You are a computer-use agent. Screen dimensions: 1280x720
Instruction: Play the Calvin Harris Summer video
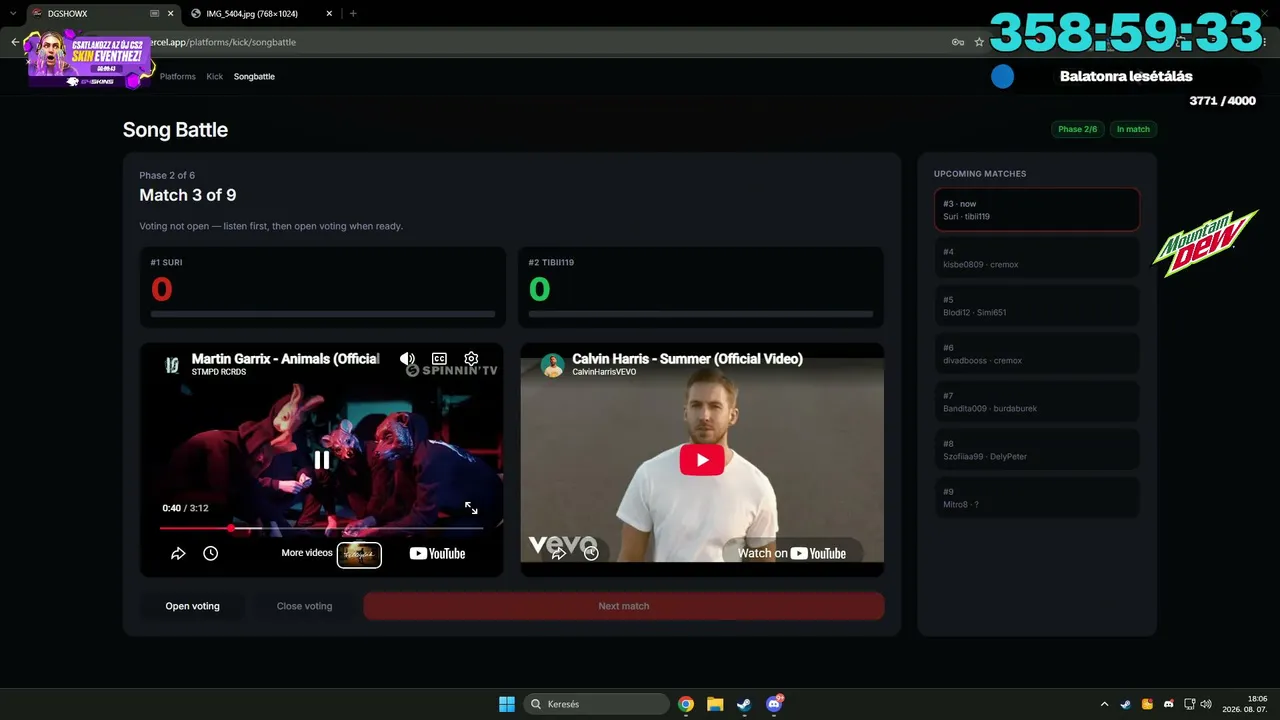click(x=702, y=460)
